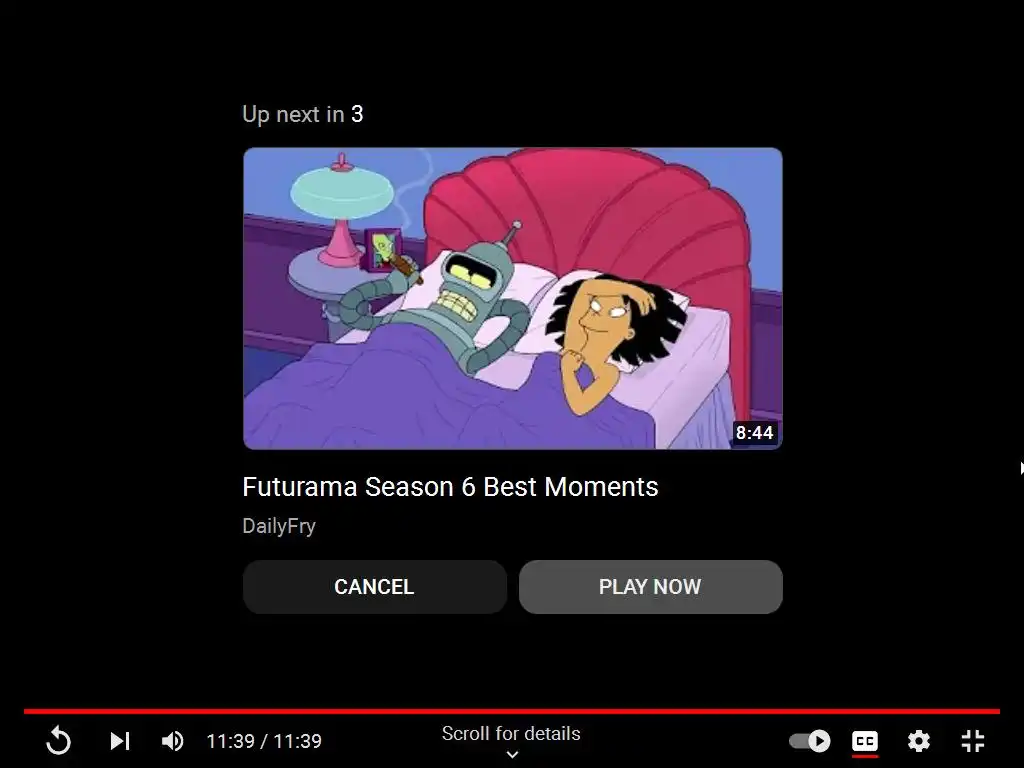This screenshot has width=1024, height=768.
Task: Click the Scroll for details label
Action: click(511, 733)
